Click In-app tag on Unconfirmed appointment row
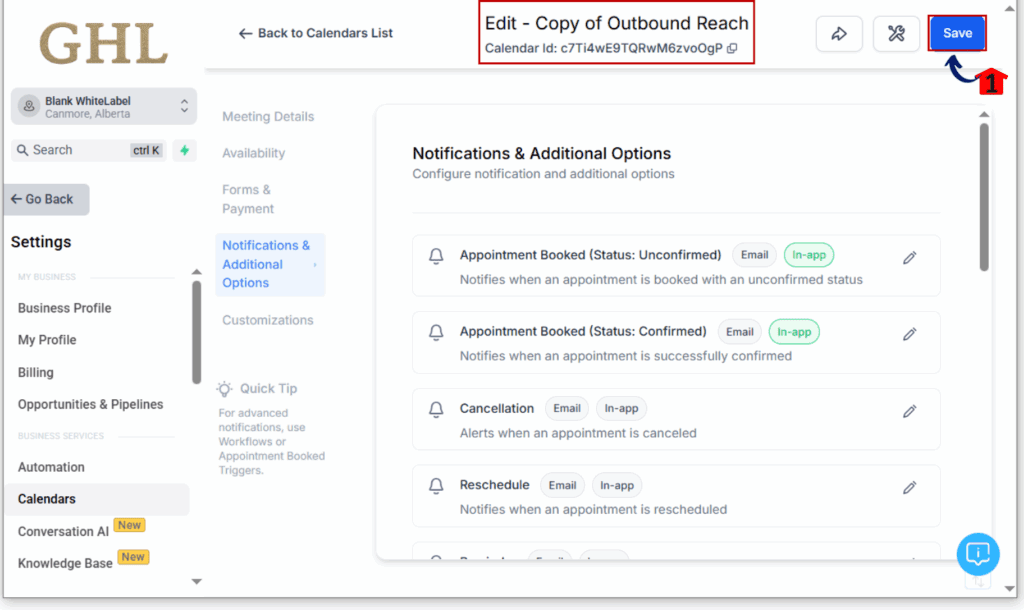Image resolution: width=1024 pixels, height=610 pixels. click(x=808, y=255)
